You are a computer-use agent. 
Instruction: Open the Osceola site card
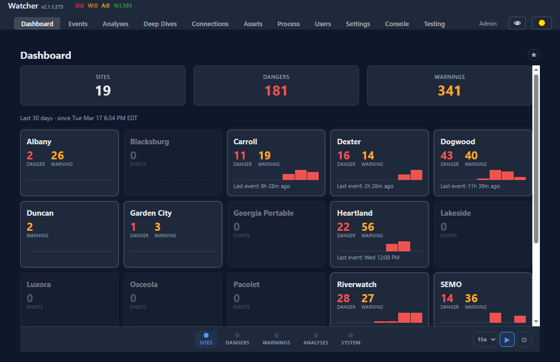tap(173, 299)
